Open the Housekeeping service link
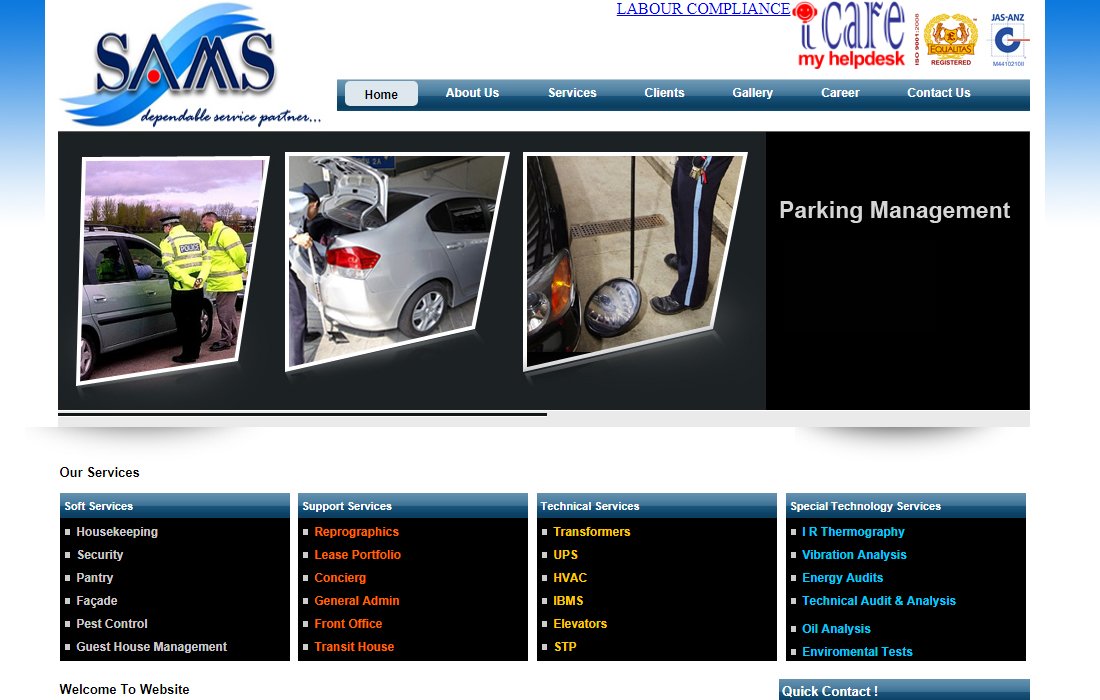This screenshot has height=700, width=1100. (116, 532)
